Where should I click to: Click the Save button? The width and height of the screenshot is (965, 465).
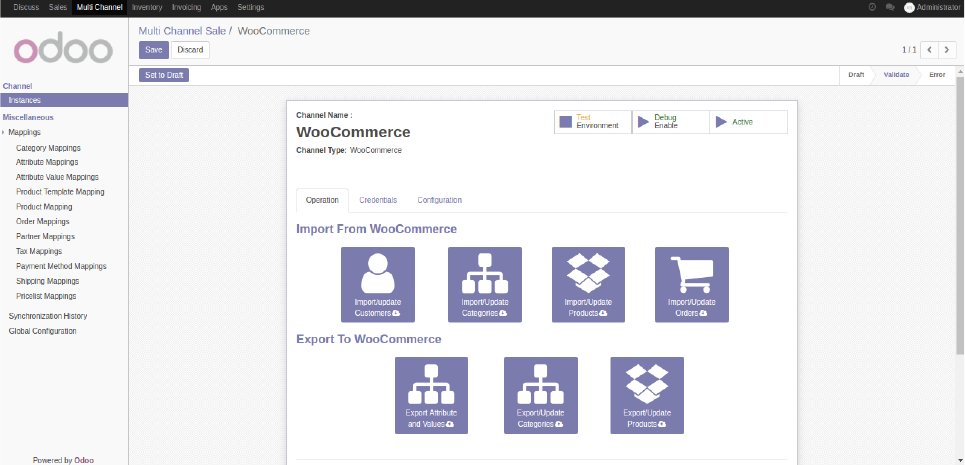point(154,50)
